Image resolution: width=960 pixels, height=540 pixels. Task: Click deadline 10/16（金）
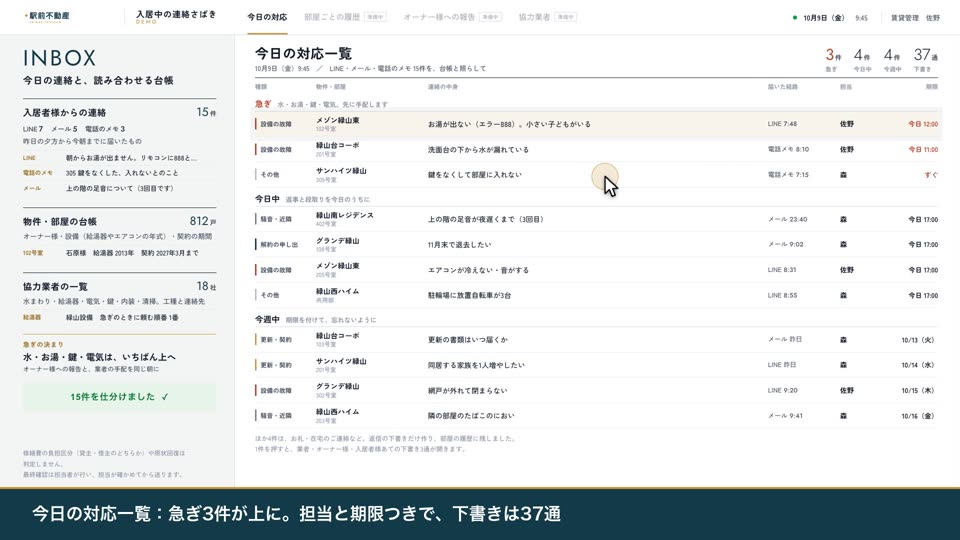[918, 416]
